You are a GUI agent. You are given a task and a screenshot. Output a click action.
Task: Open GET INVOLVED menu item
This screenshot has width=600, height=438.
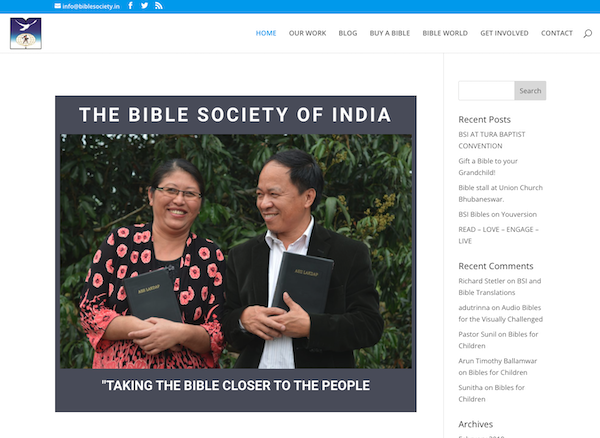coord(504,33)
